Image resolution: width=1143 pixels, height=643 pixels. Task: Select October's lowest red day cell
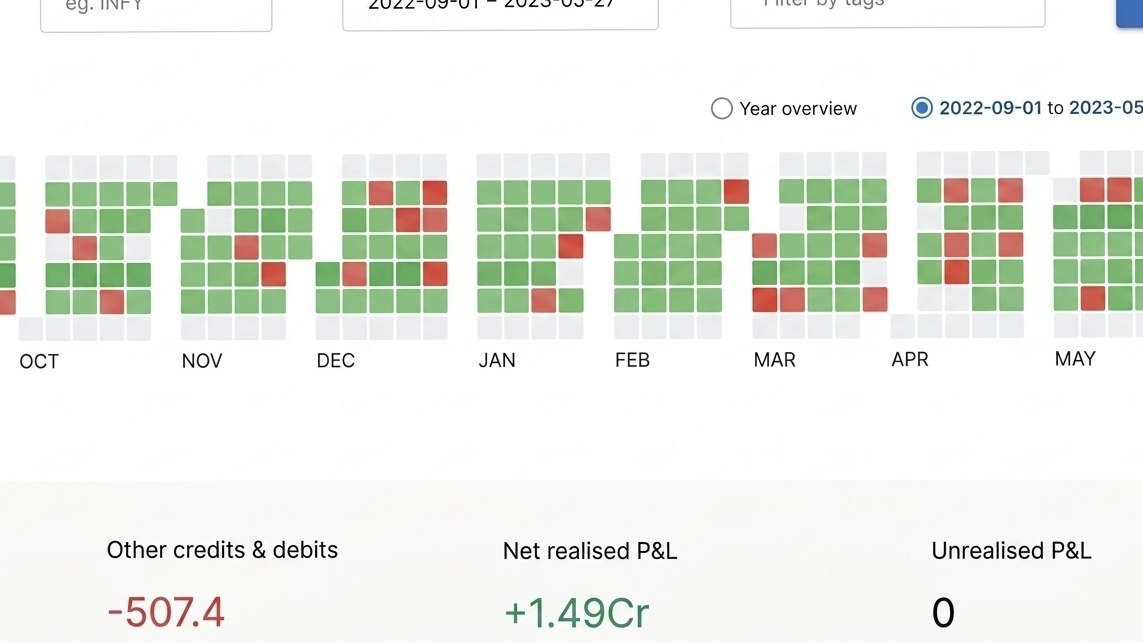[112, 301]
